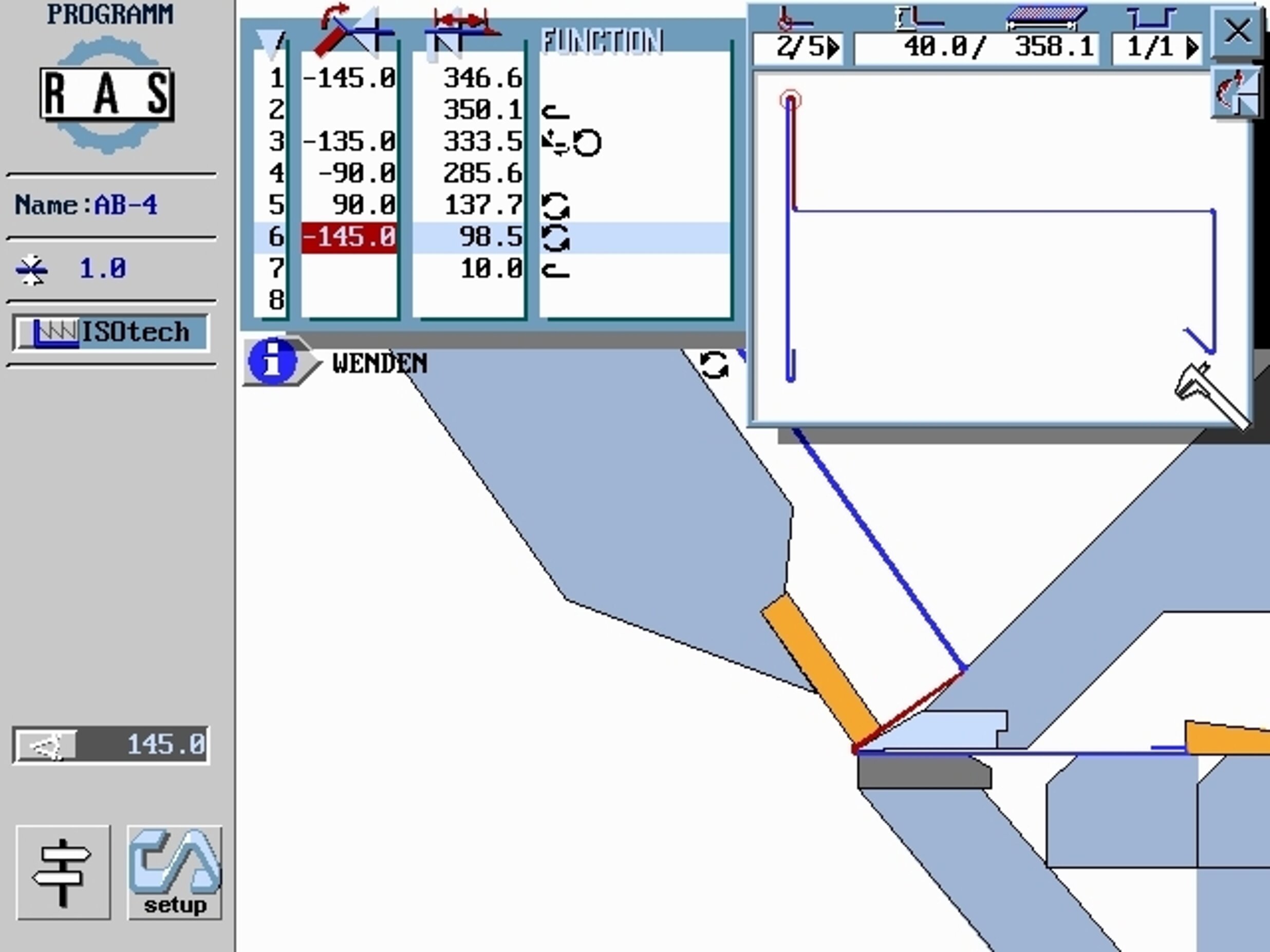Click the blue info icon beside WENDEN
This screenshot has height=952, width=1270.
click(272, 362)
